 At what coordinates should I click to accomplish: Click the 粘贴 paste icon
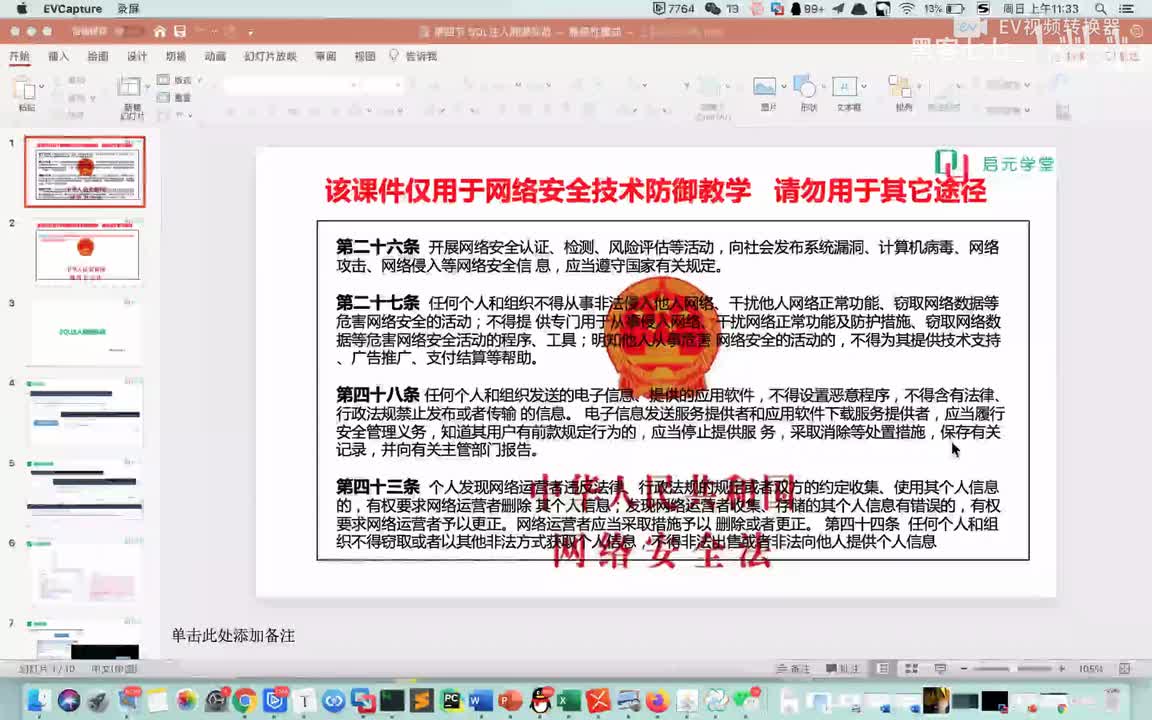[24, 89]
